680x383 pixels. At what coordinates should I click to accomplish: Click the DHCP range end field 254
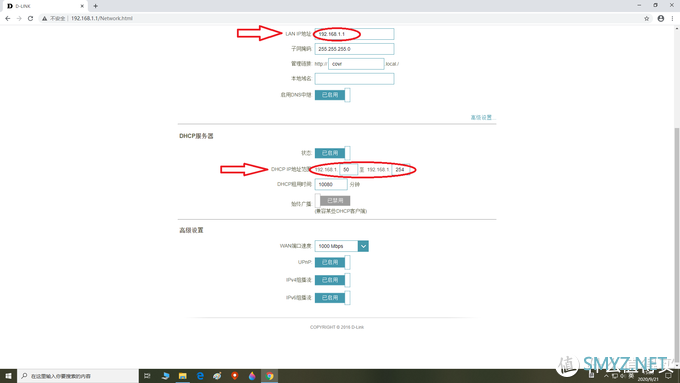click(x=400, y=170)
